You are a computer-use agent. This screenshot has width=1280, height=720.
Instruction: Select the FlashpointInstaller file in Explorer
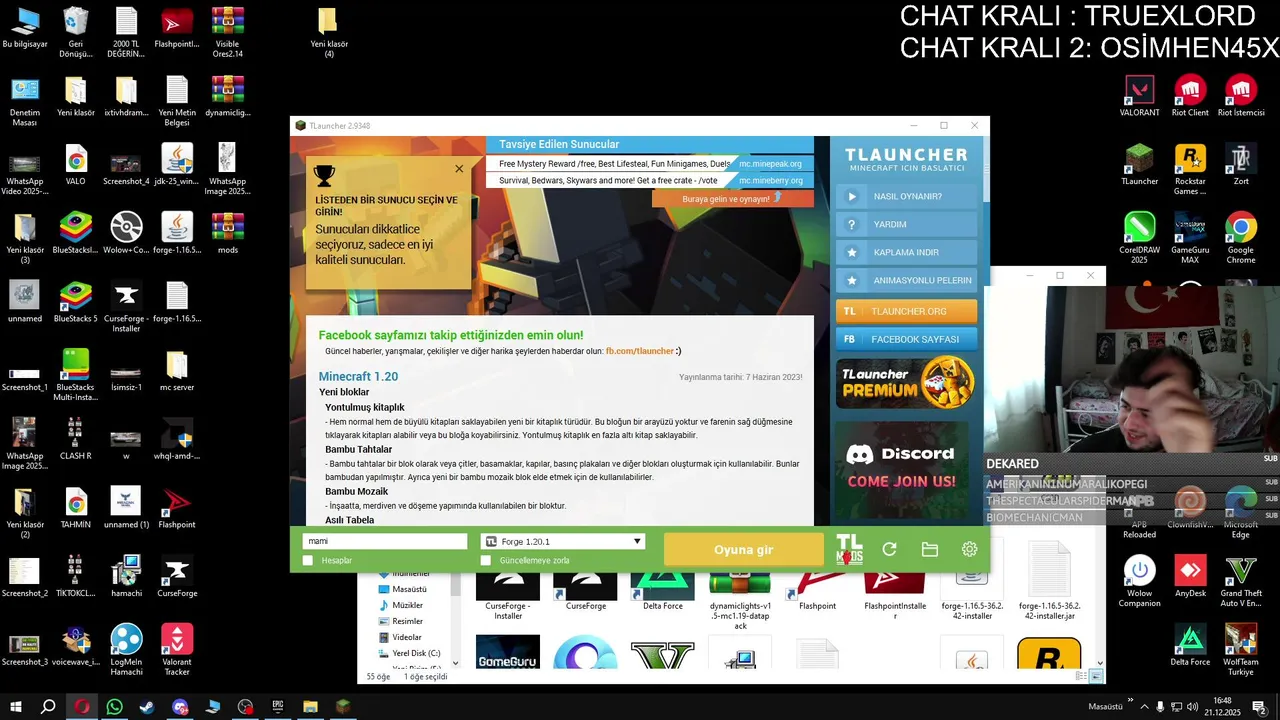pyautogui.click(x=895, y=594)
